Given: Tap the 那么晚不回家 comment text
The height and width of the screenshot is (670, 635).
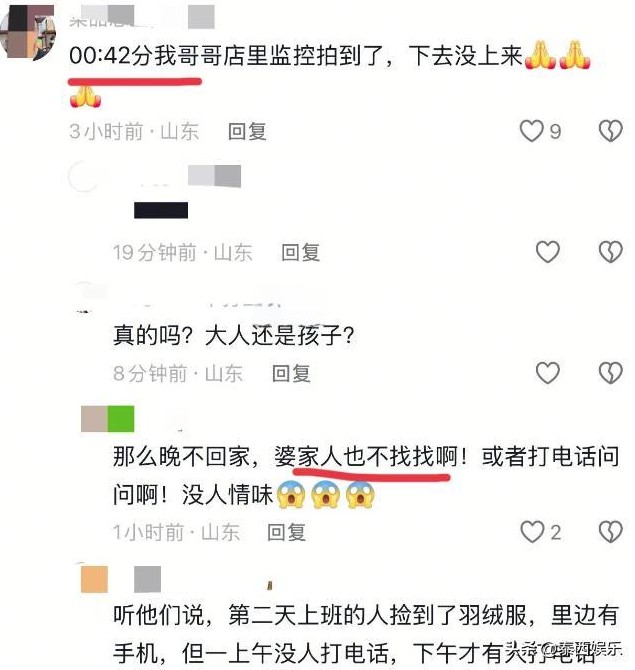Looking at the screenshot, I should click(x=366, y=476).
